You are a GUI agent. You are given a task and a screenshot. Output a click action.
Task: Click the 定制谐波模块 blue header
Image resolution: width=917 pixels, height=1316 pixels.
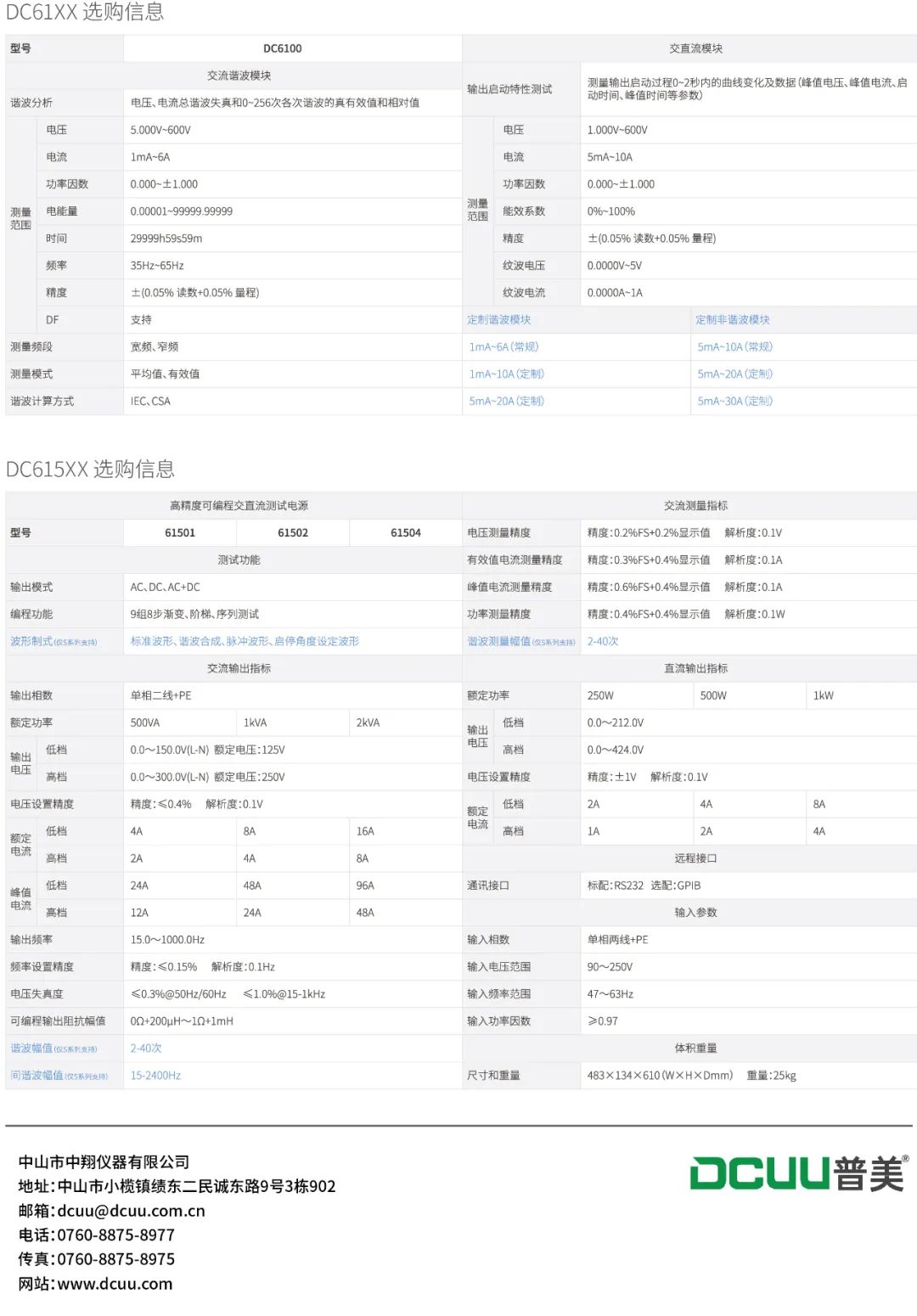coord(498,320)
